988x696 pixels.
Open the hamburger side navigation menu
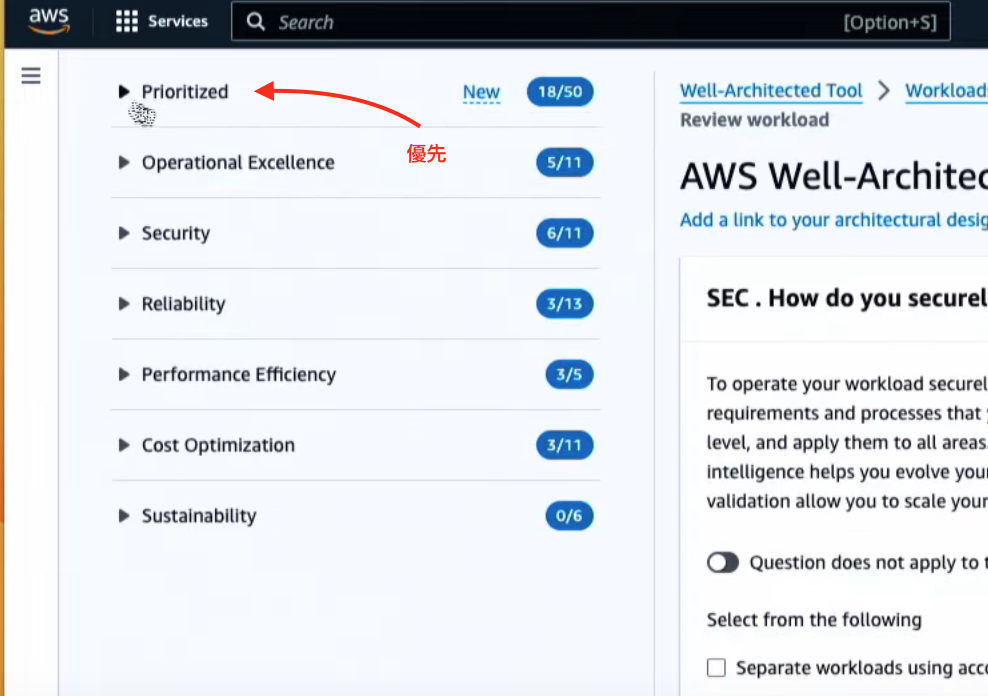tap(31, 76)
